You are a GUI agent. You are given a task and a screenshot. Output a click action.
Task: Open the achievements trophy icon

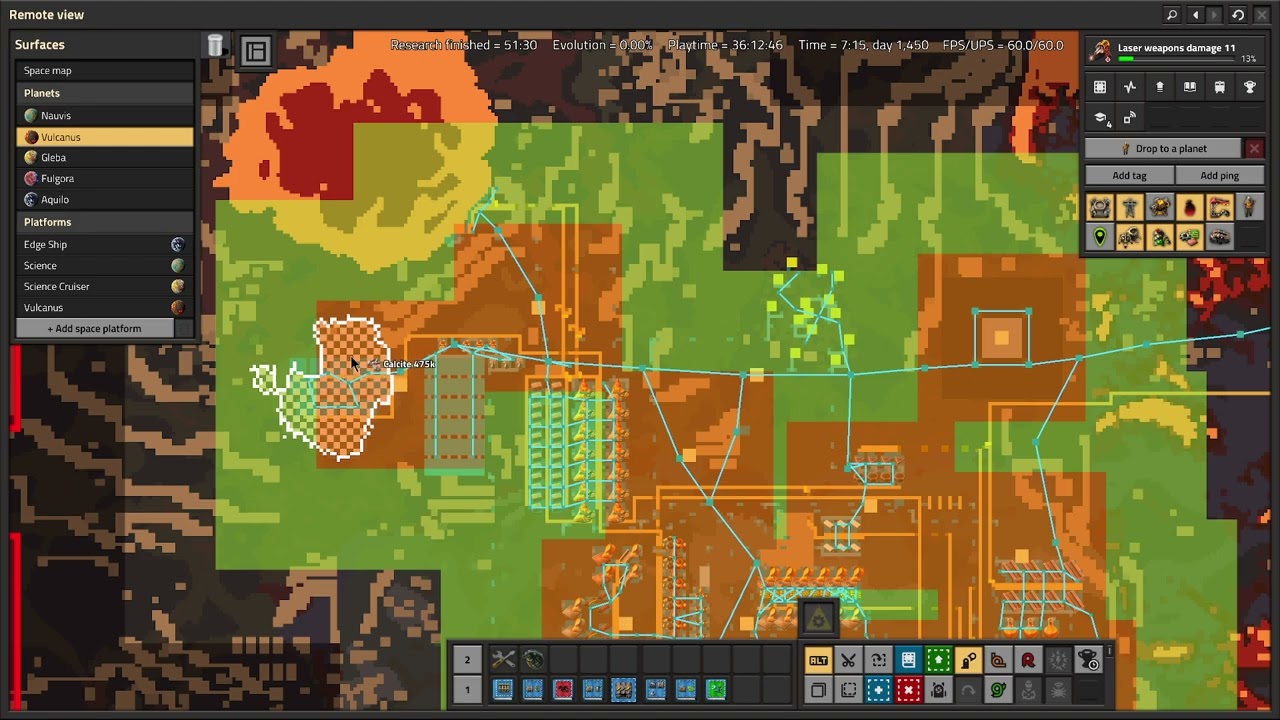pos(1250,87)
